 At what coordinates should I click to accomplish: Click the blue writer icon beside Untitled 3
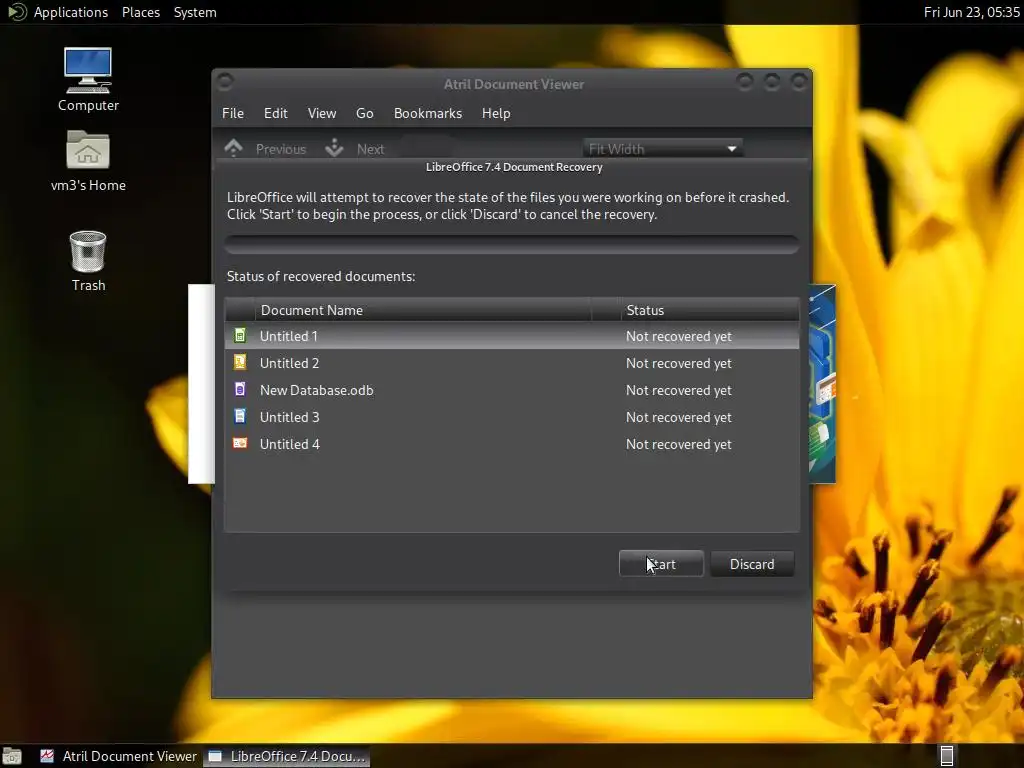[240, 416]
